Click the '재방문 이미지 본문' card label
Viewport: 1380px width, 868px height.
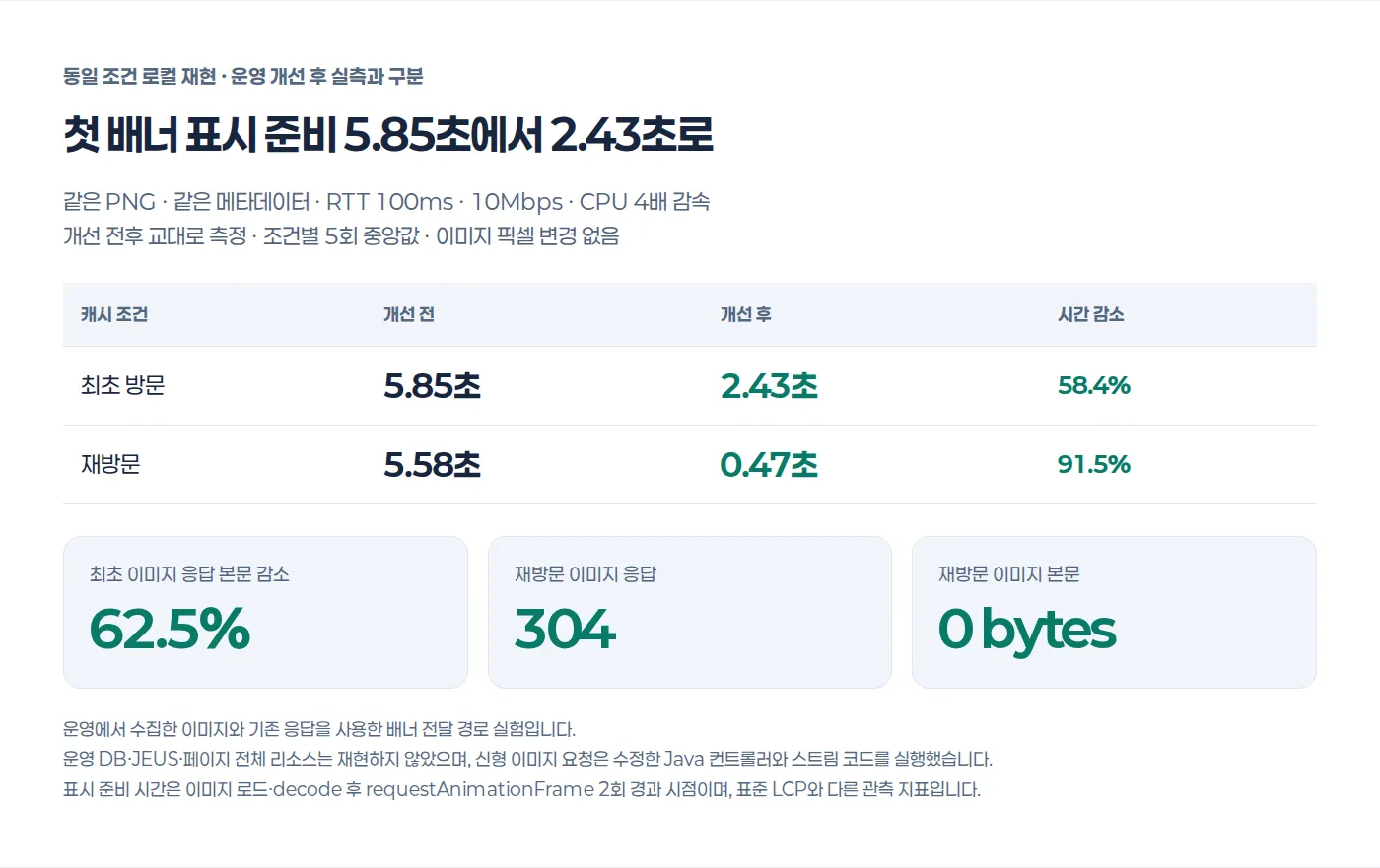click(x=1009, y=574)
